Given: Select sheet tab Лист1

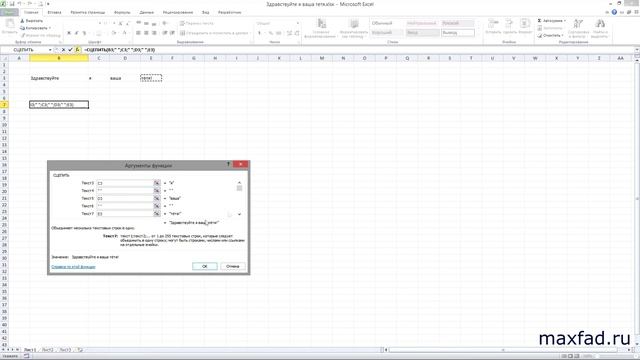Looking at the screenshot, I should [x=30, y=350].
